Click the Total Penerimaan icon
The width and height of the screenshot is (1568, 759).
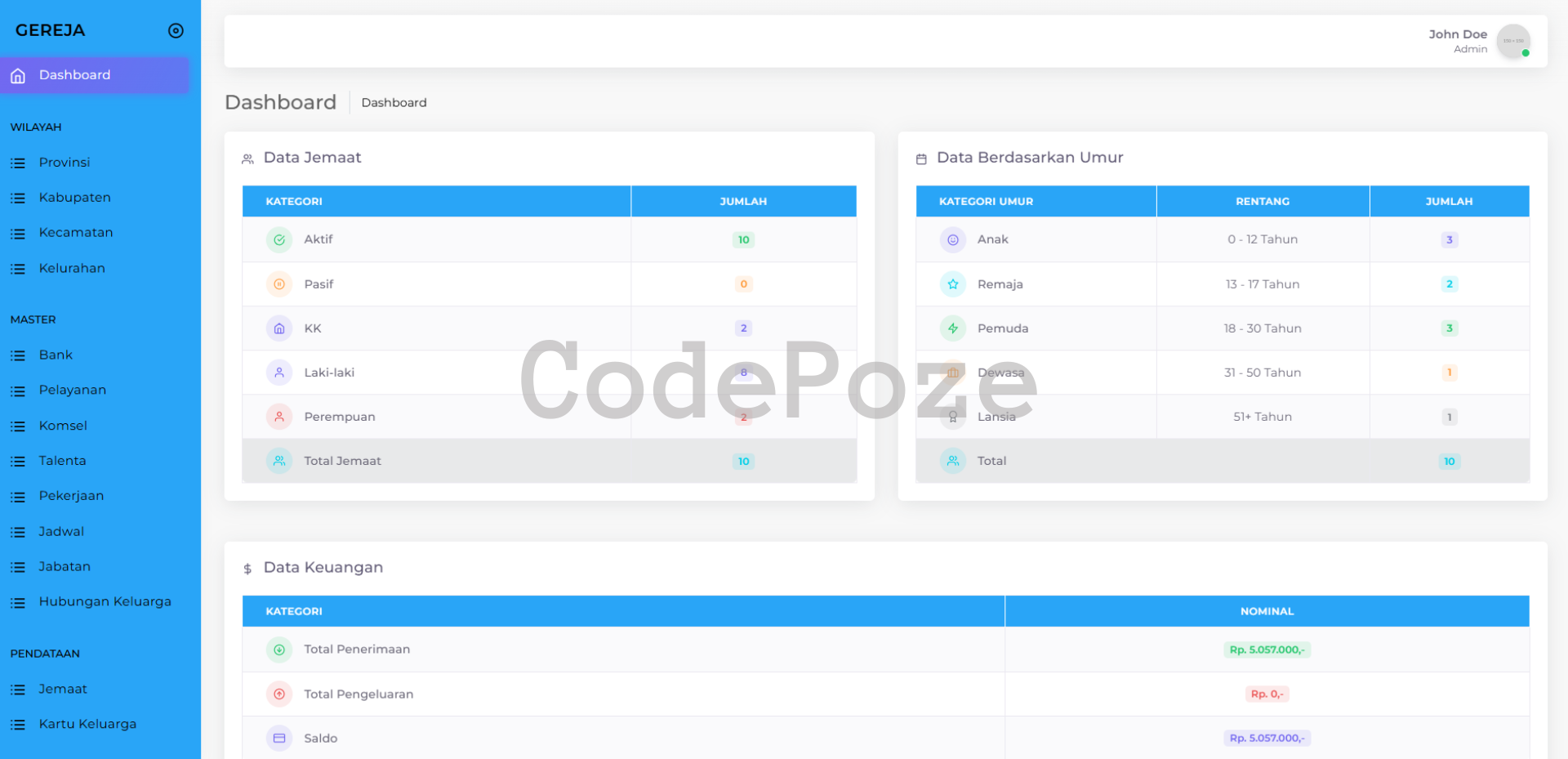click(279, 650)
